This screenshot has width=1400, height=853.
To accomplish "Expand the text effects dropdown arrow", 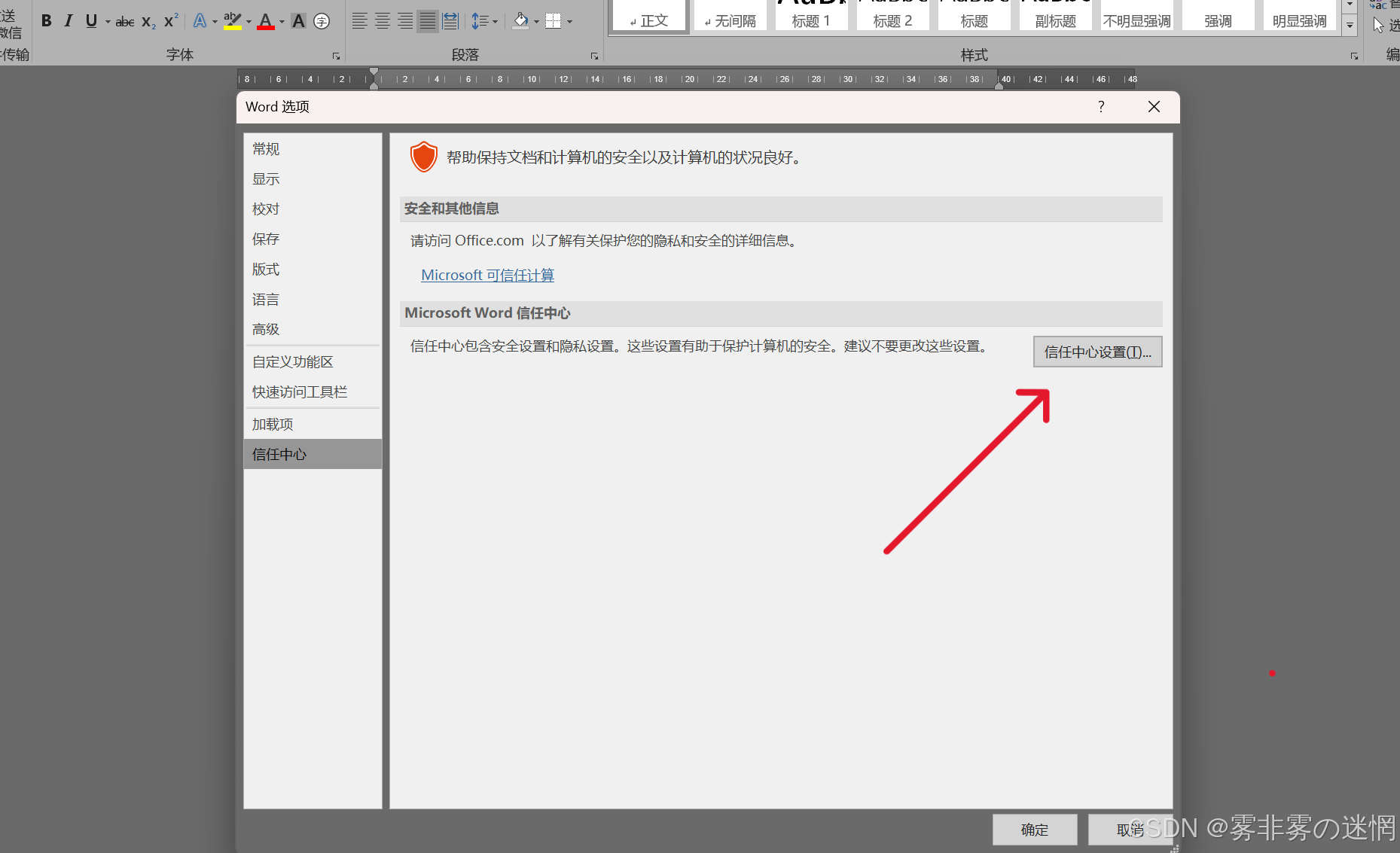I will click(x=215, y=22).
